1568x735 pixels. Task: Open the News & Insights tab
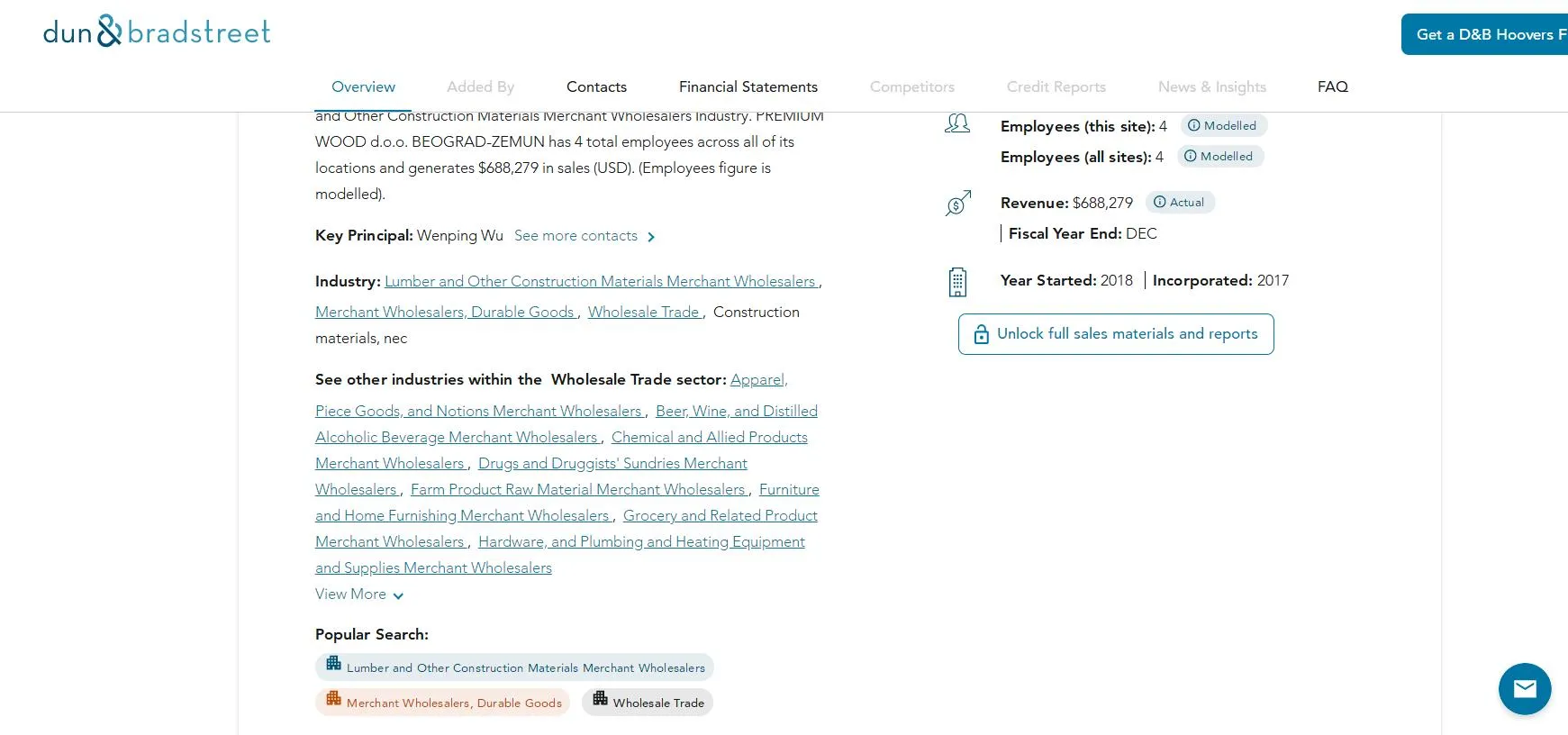[1211, 86]
